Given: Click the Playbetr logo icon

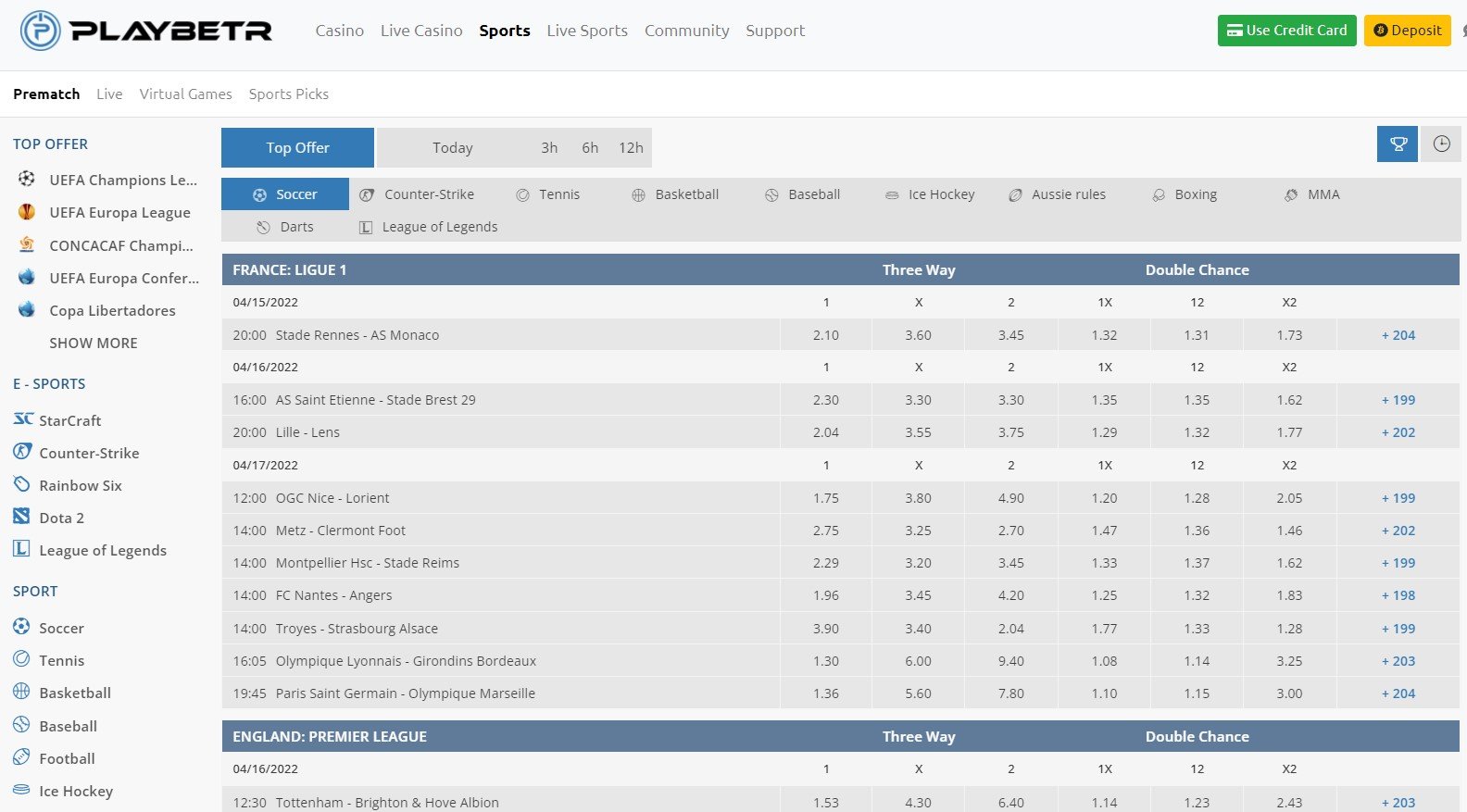Looking at the screenshot, I should (x=40, y=31).
